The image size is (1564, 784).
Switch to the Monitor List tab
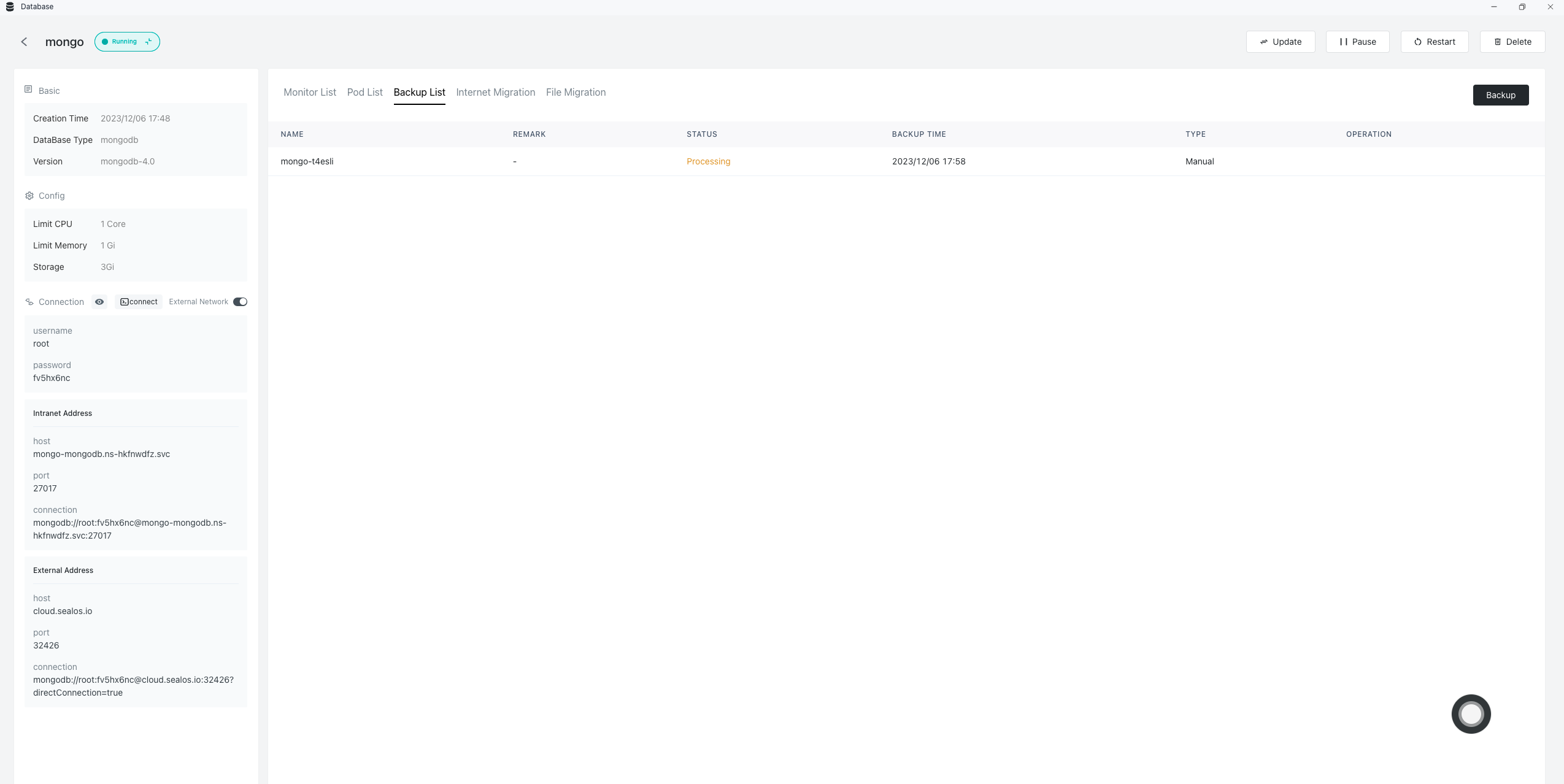[309, 92]
